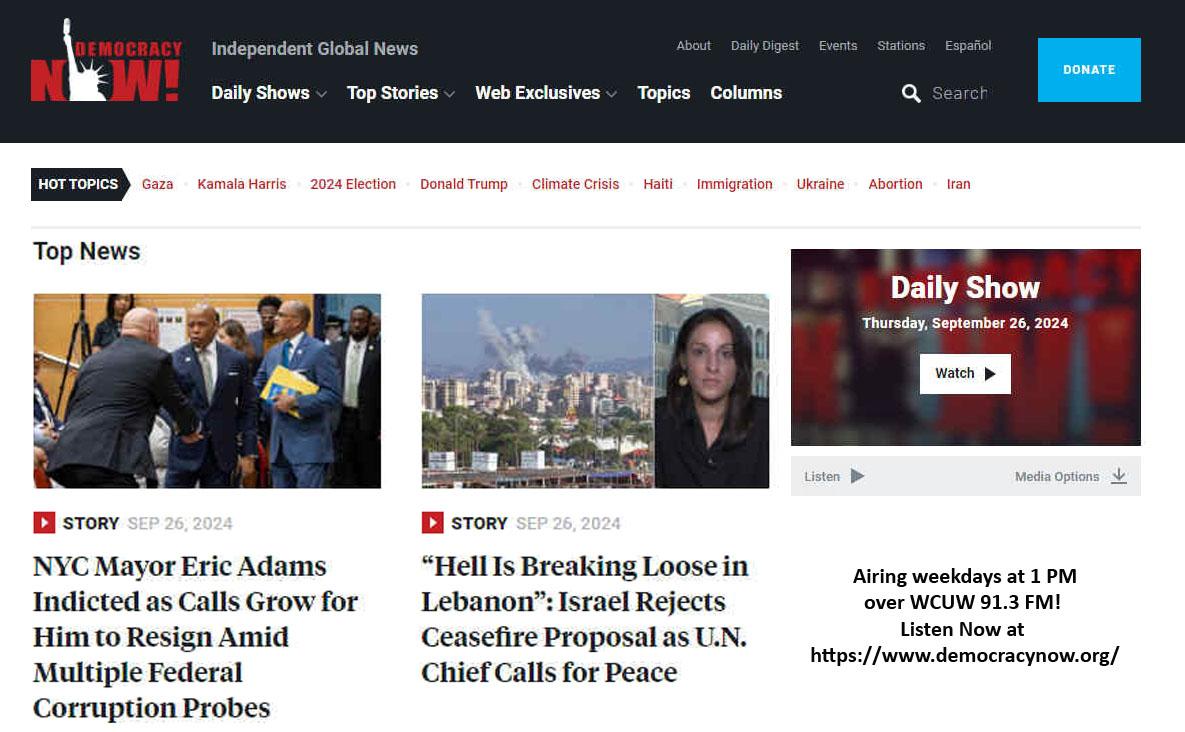Click the red story icon beside Lebanon headline
1185x732 pixels.
click(x=432, y=523)
